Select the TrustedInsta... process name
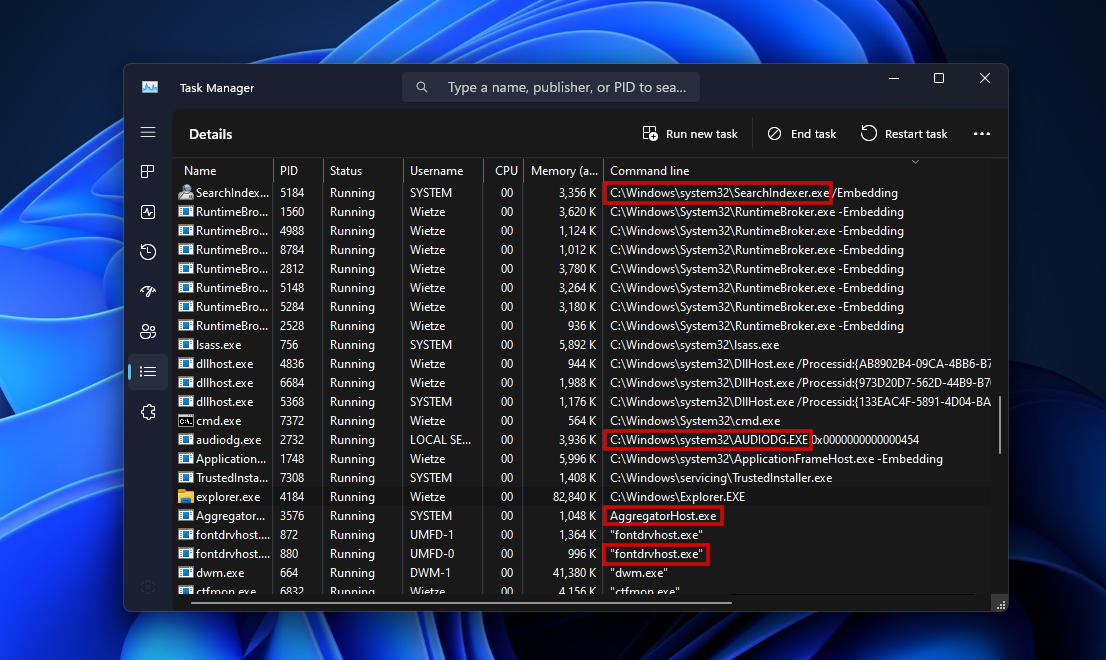The width and height of the screenshot is (1106, 660). [x=232, y=478]
